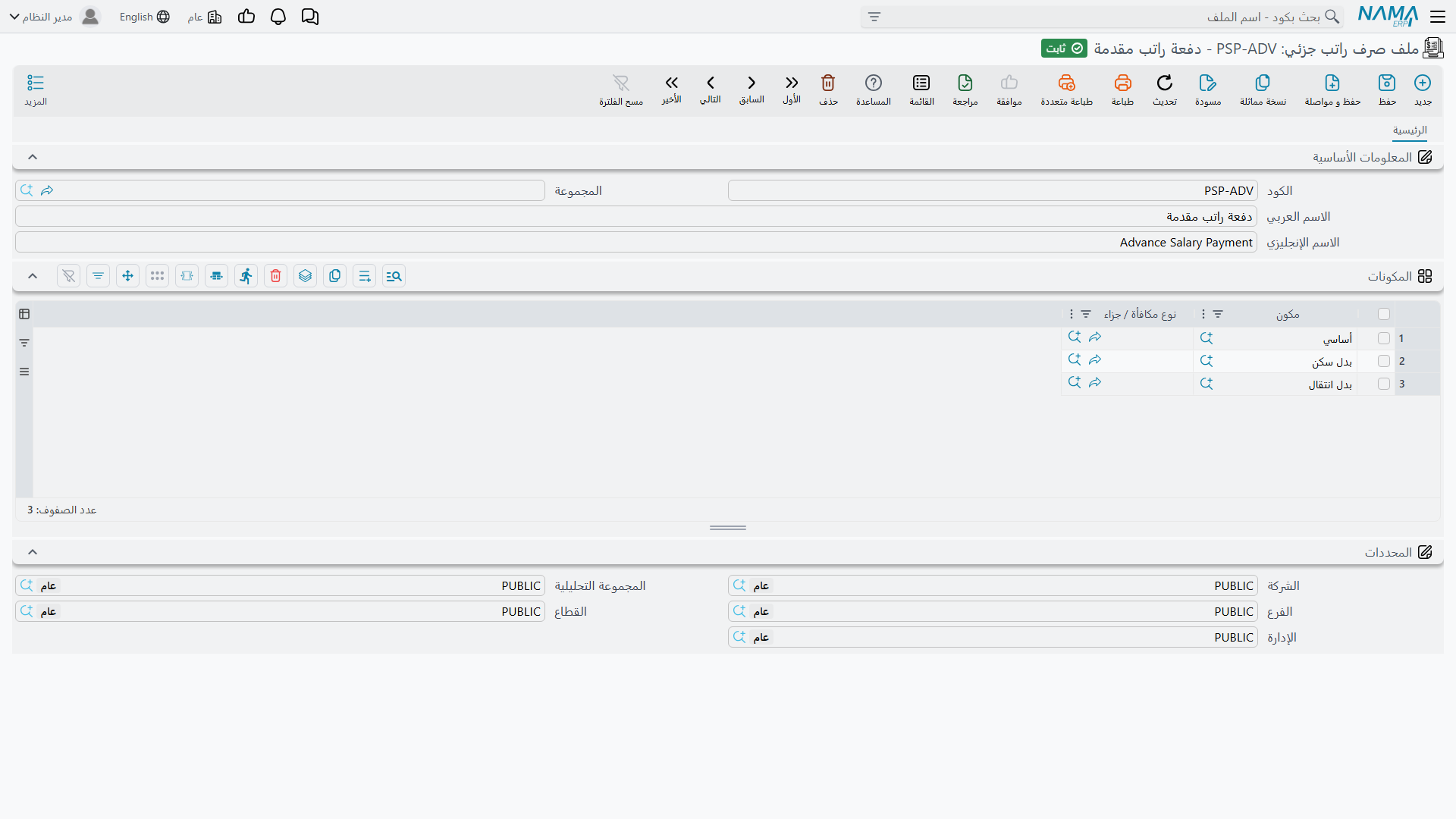This screenshot has width=1456, height=819.
Task: Open the grid search-in-rows icon
Action: pyautogui.click(x=394, y=276)
